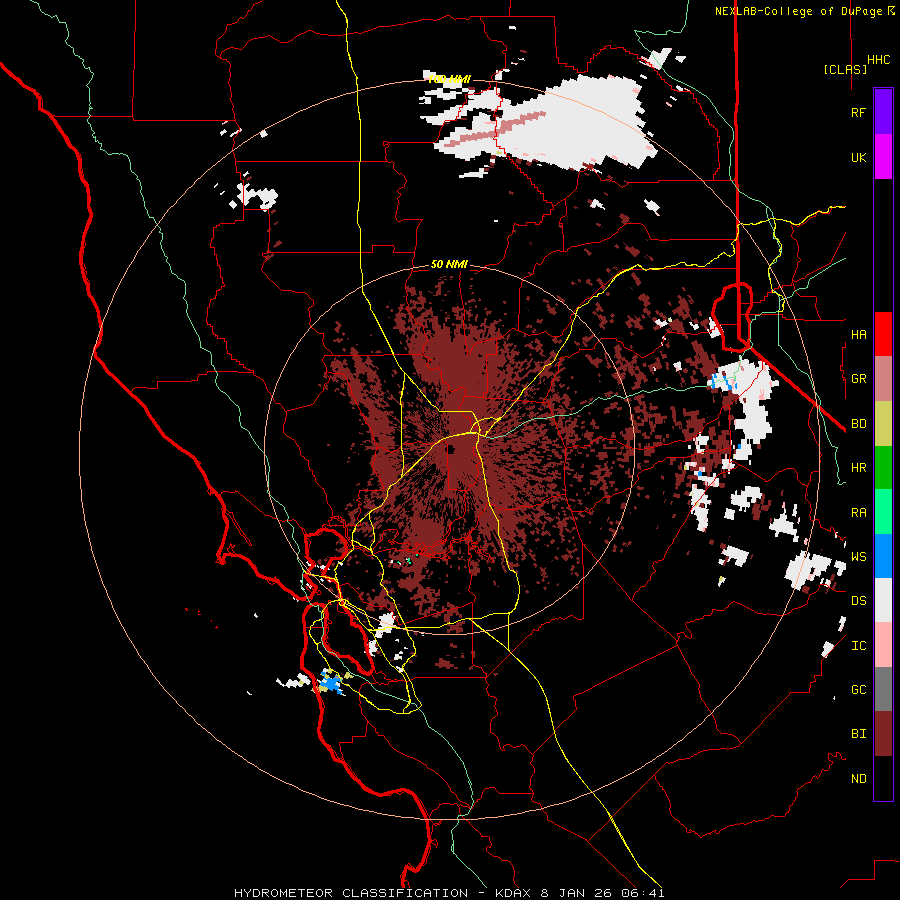
Task: Click the WS legend label
Action: pos(858,557)
